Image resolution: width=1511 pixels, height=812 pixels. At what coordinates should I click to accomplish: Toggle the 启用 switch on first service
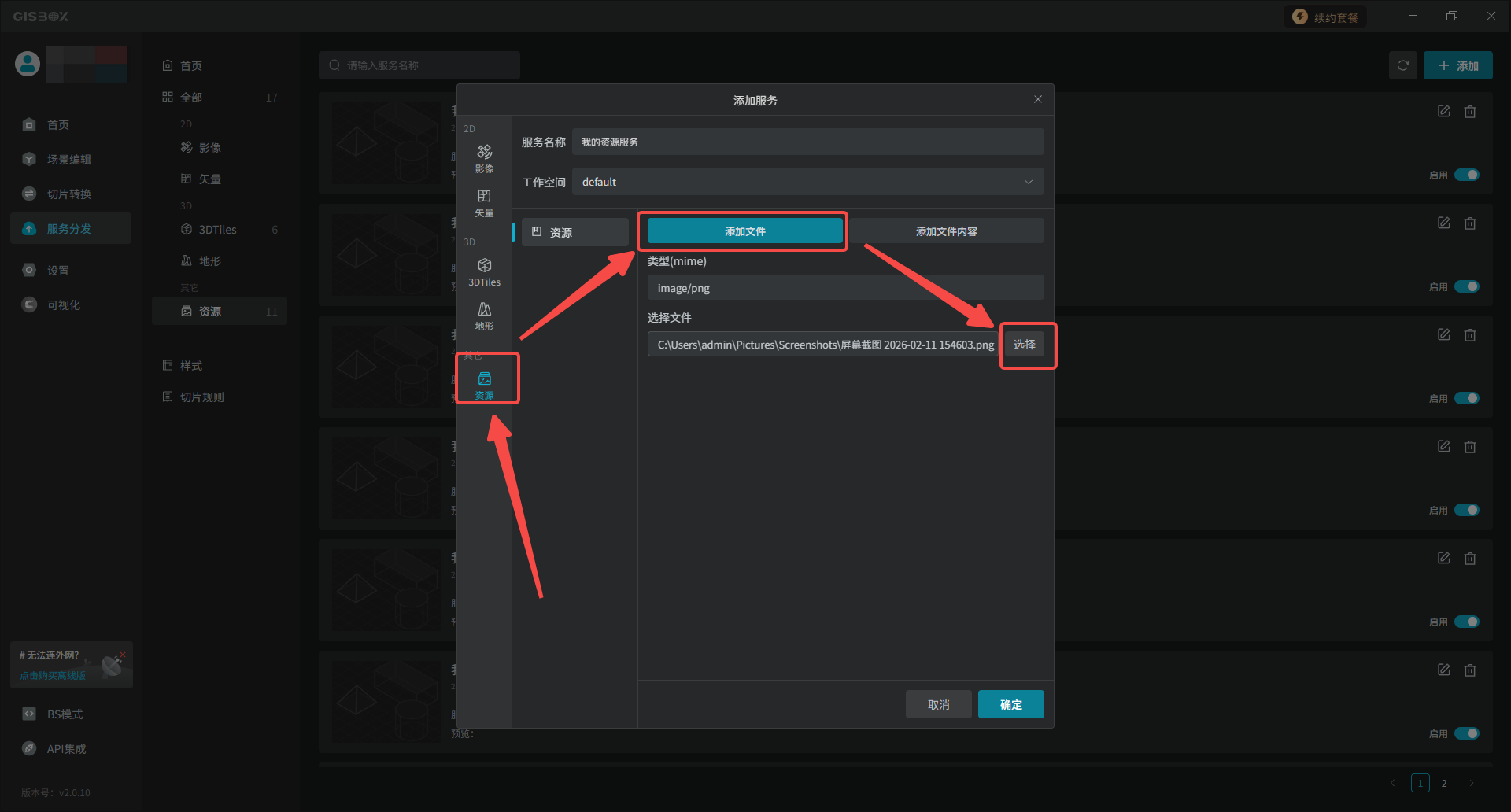[x=1466, y=175]
